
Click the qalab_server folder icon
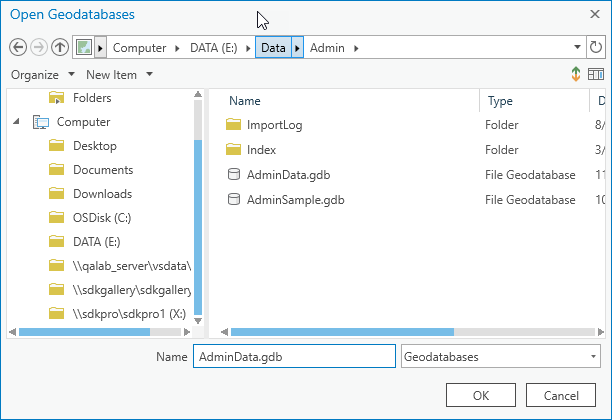pyautogui.click(x=57, y=266)
